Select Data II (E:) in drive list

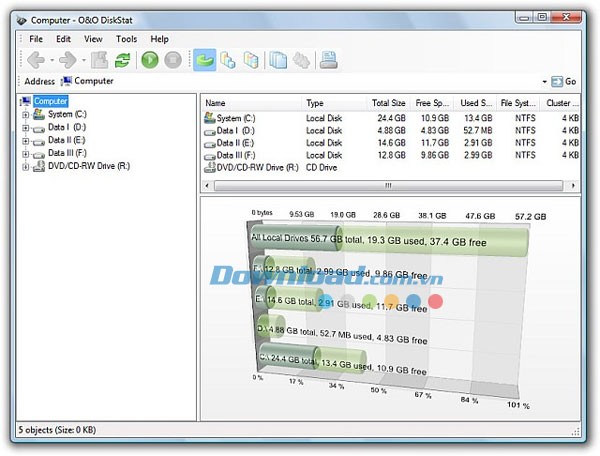[x=236, y=143]
